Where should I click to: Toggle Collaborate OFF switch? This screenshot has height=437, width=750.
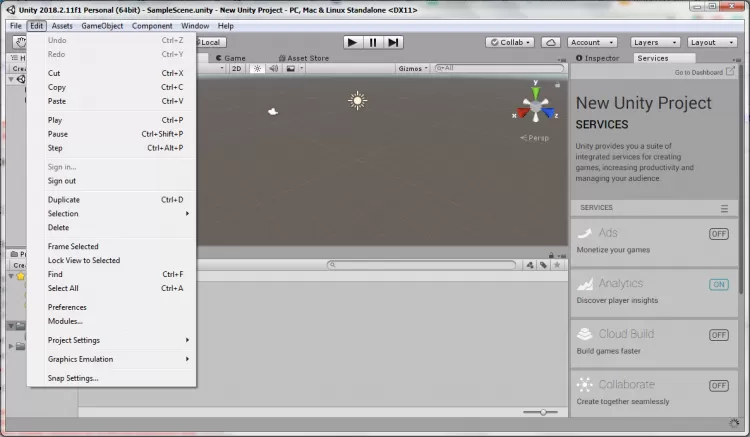click(x=719, y=385)
